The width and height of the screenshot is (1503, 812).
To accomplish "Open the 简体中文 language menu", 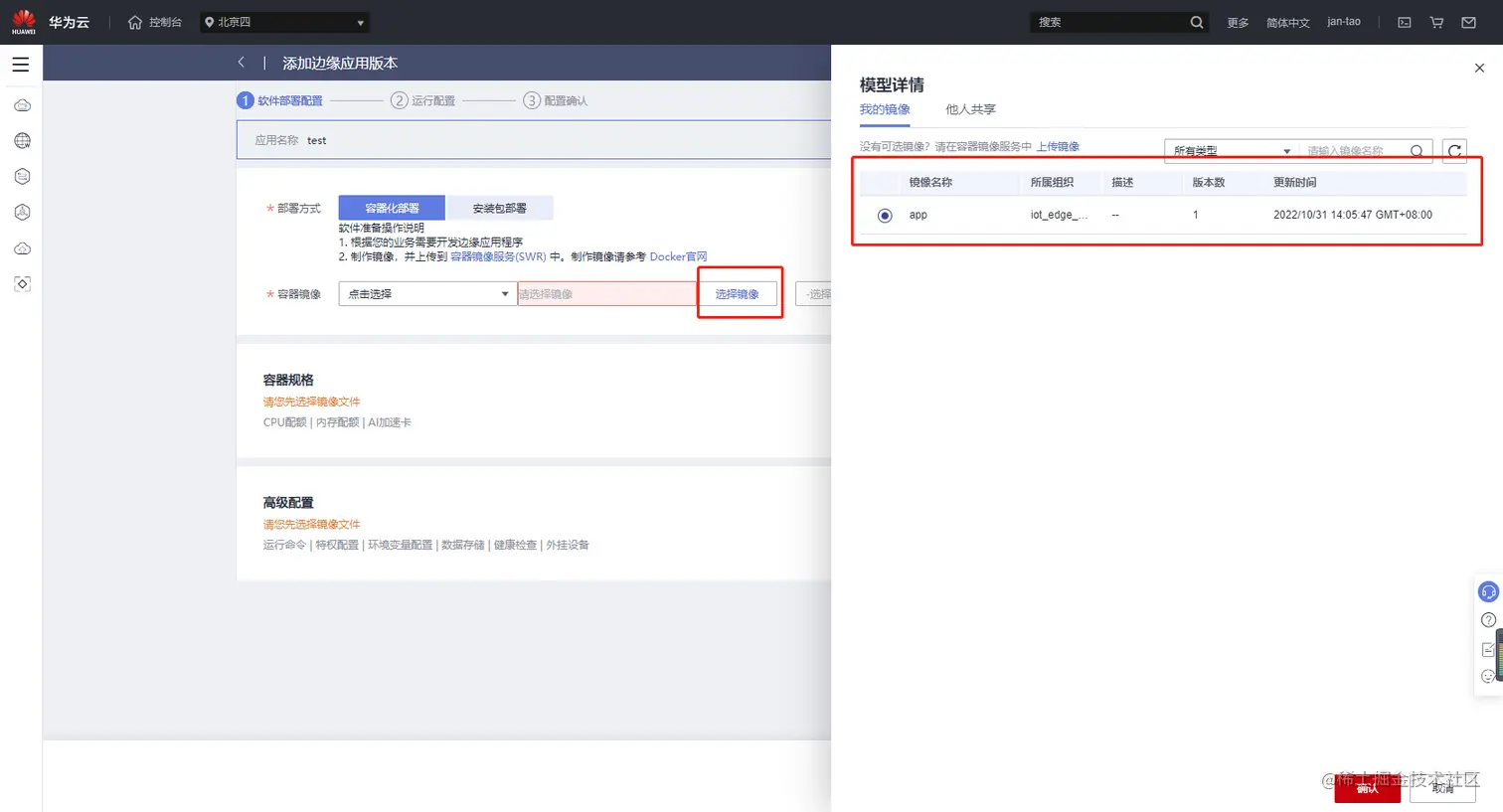I will (x=1287, y=22).
